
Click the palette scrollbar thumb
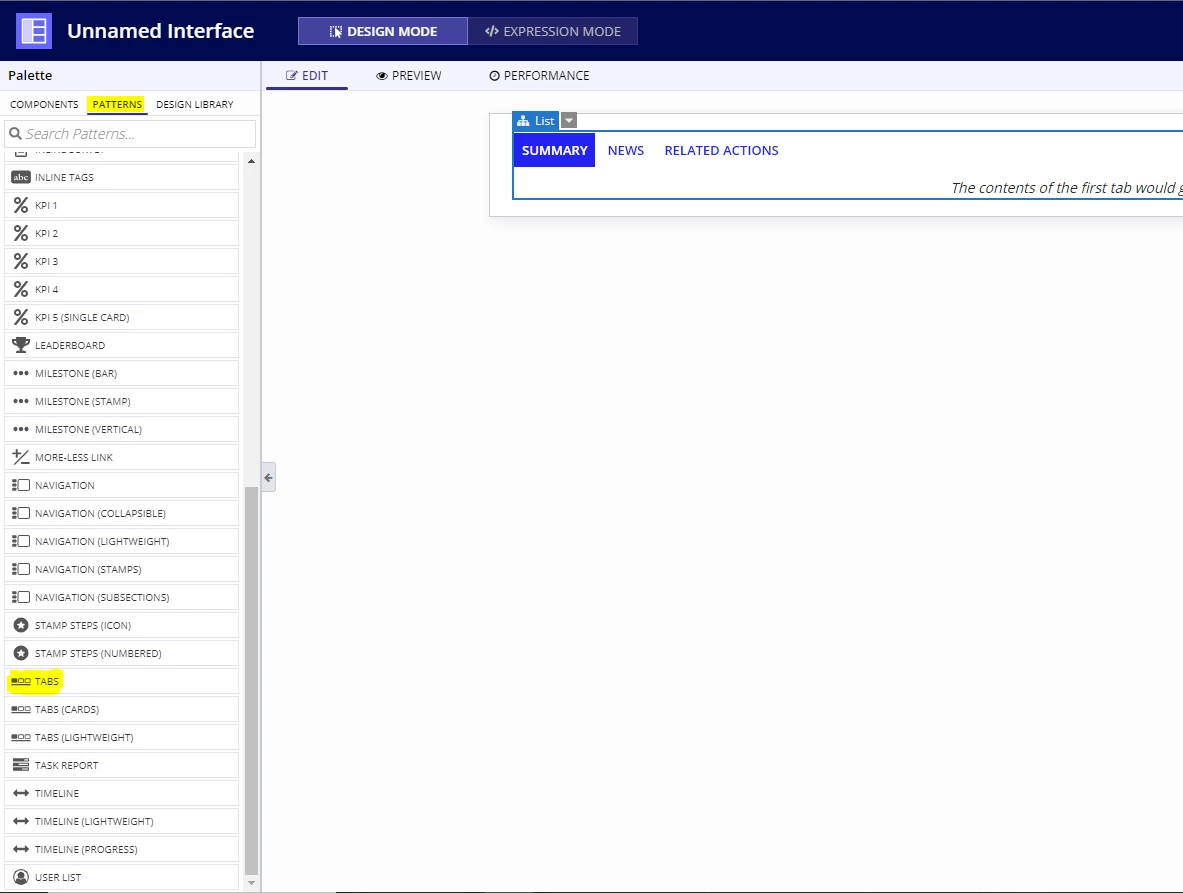(x=251, y=681)
